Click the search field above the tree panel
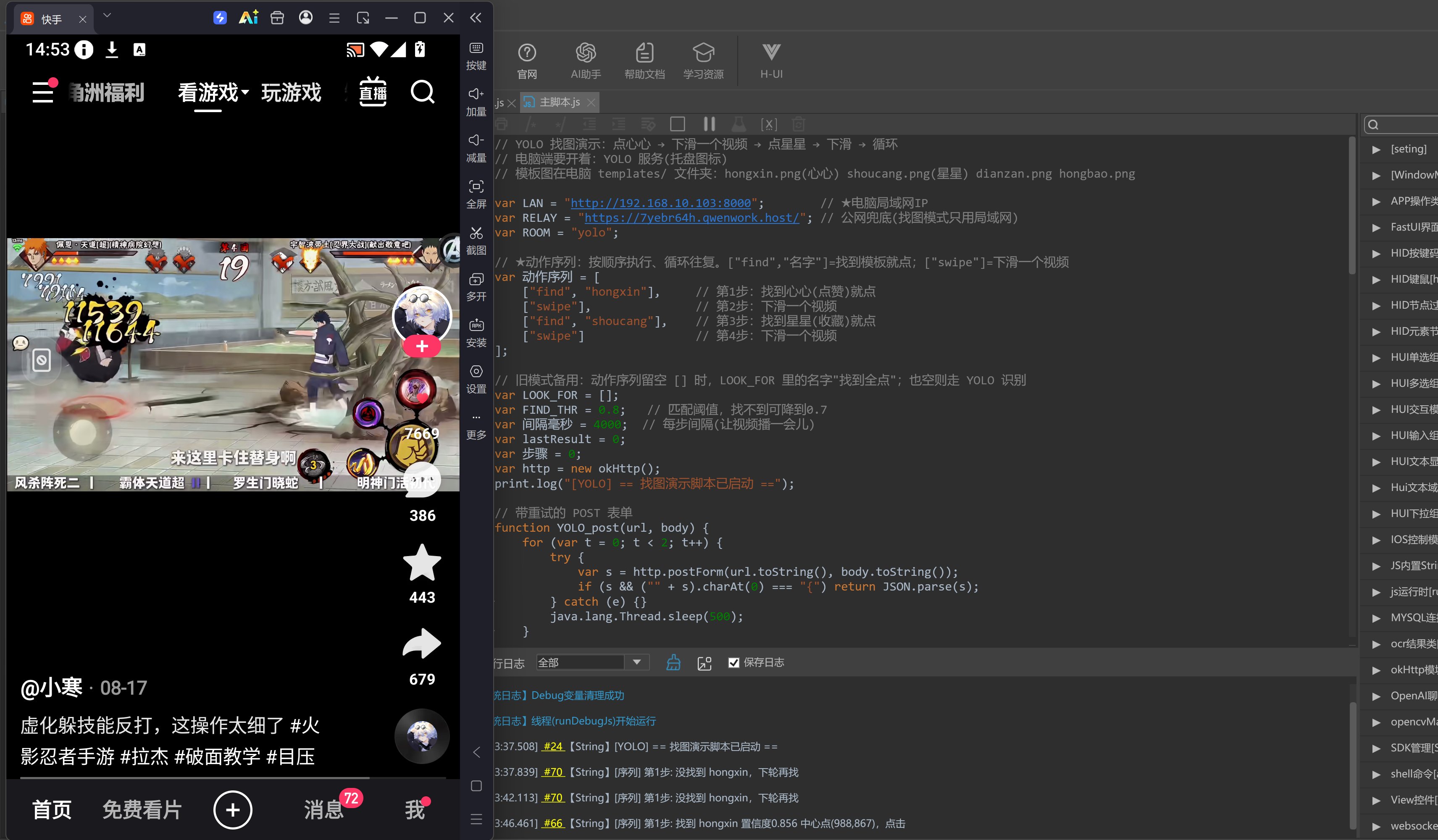 coord(1401,124)
